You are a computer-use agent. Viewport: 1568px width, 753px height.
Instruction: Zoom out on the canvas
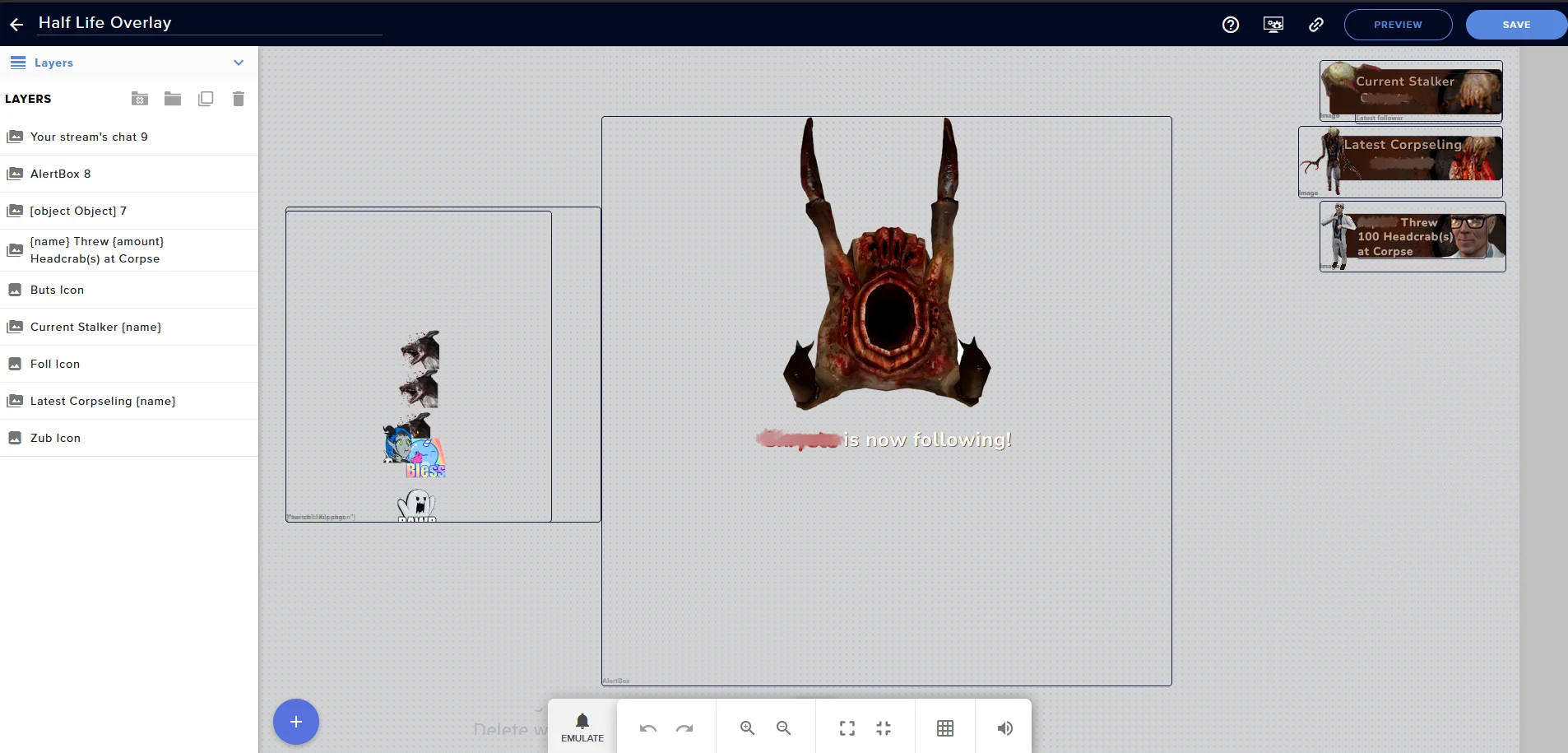coord(783,728)
